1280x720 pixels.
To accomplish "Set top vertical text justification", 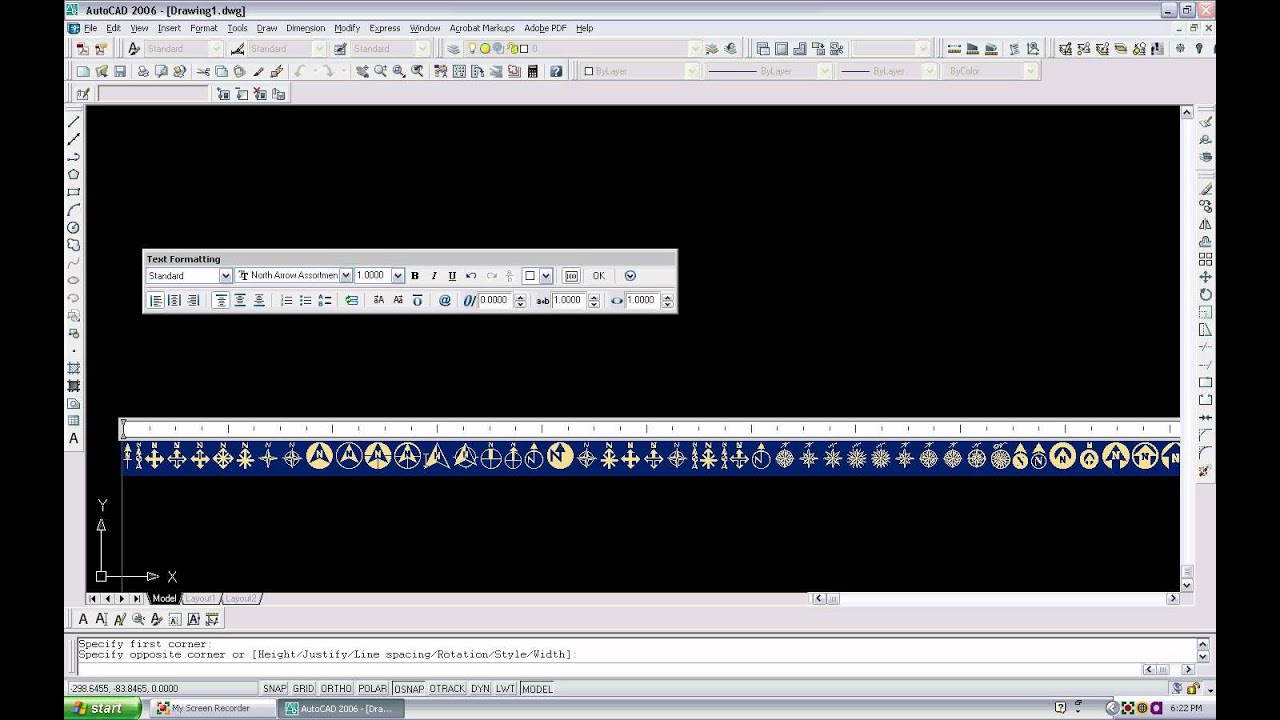I will click(221, 300).
